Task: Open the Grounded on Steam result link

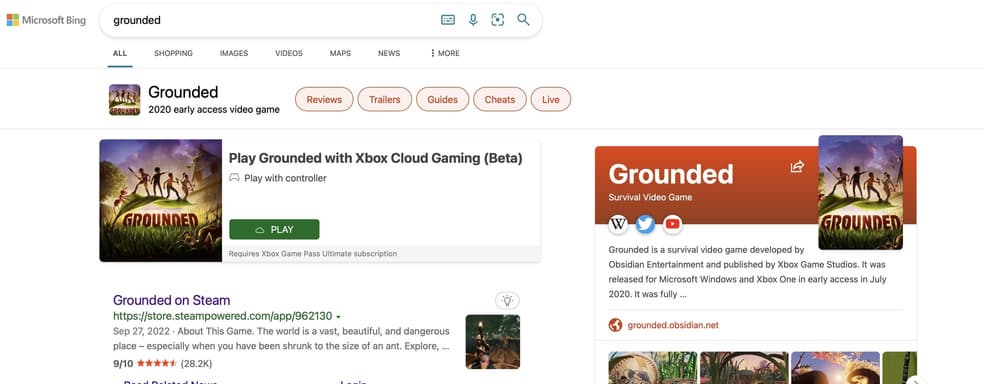Action: point(171,300)
